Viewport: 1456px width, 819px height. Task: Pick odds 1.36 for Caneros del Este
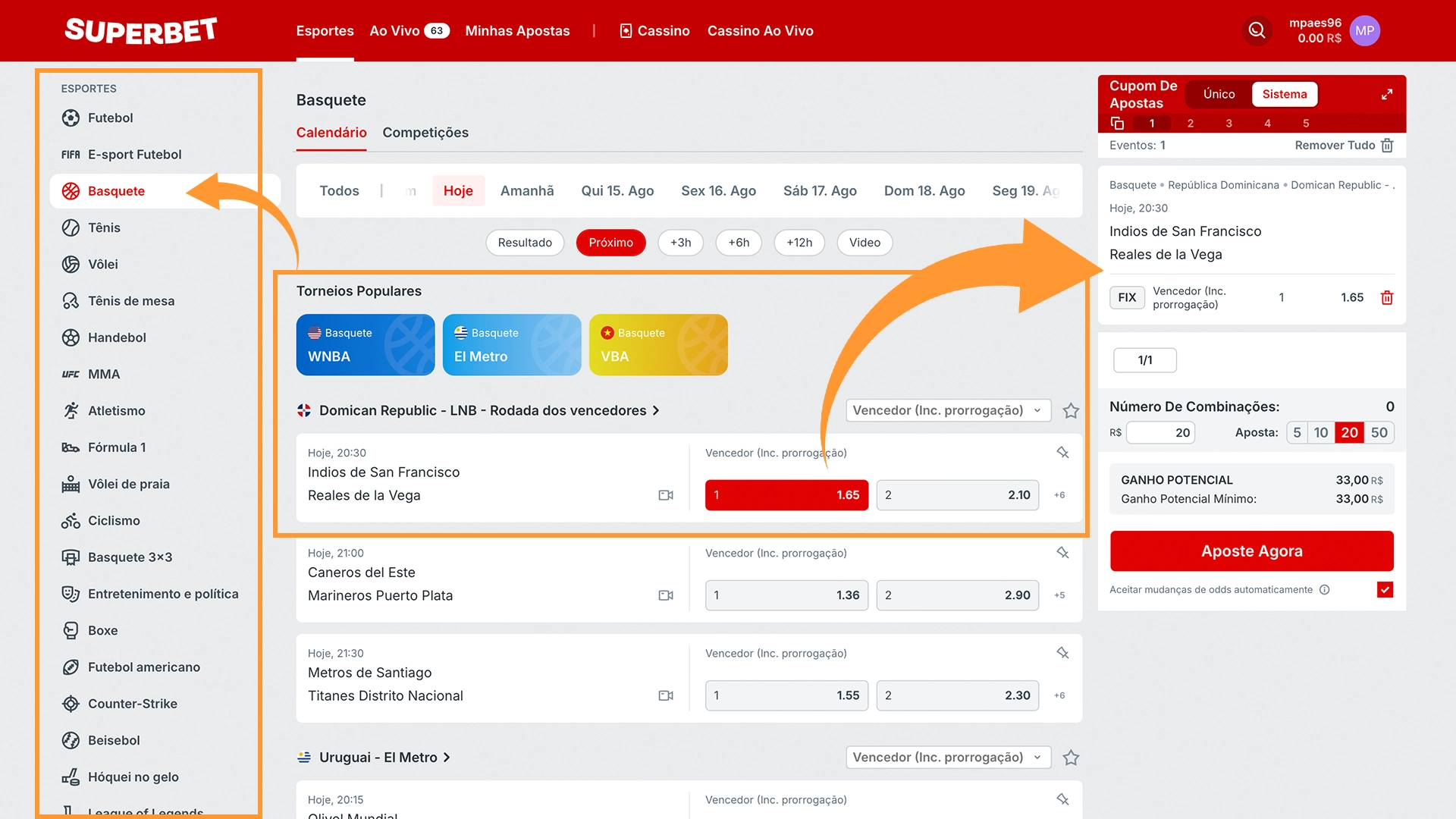pos(786,595)
